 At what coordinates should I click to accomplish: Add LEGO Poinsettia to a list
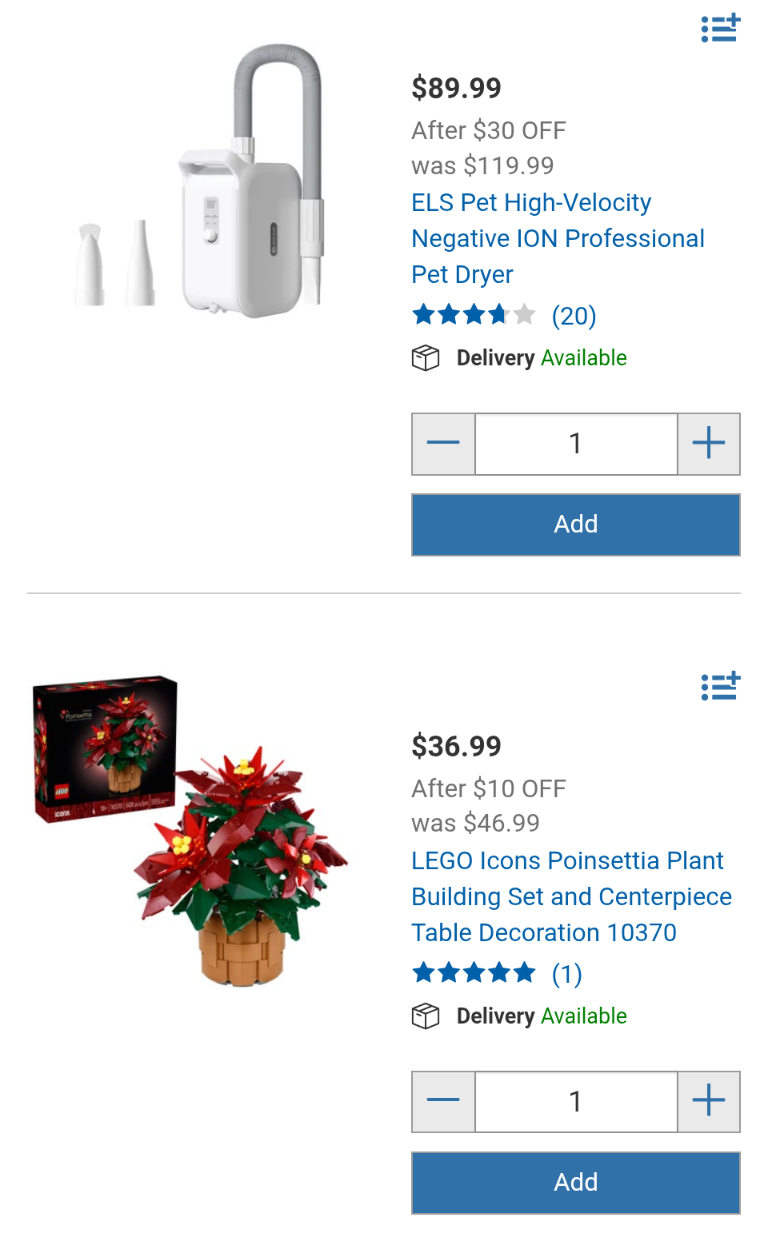point(720,686)
